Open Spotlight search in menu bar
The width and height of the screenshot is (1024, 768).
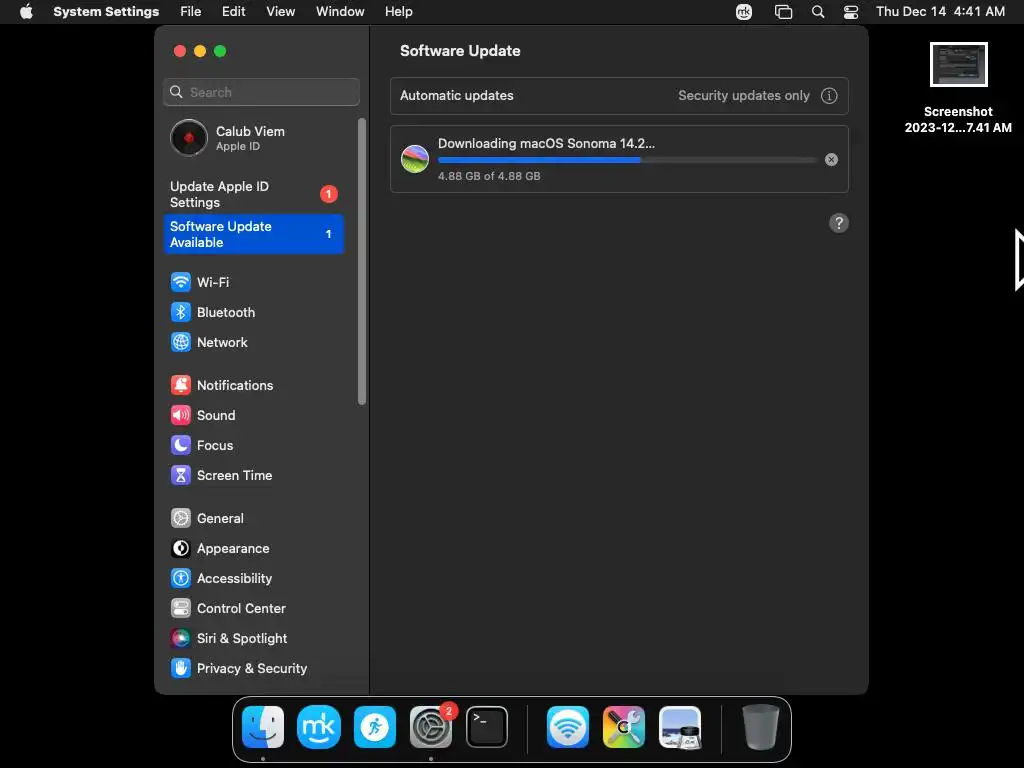click(818, 12)
